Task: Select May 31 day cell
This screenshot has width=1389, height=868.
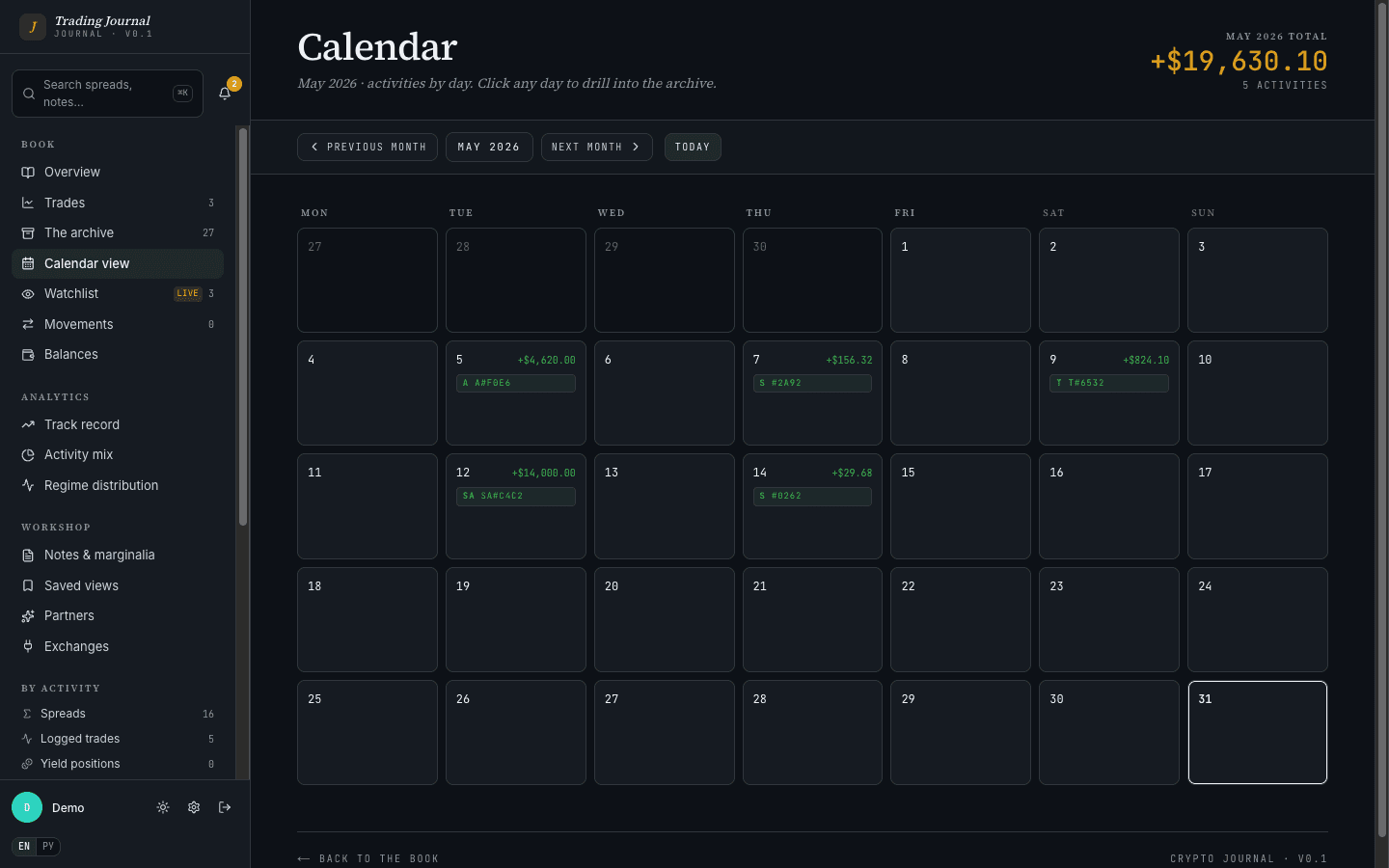Action: [1258, 733]
